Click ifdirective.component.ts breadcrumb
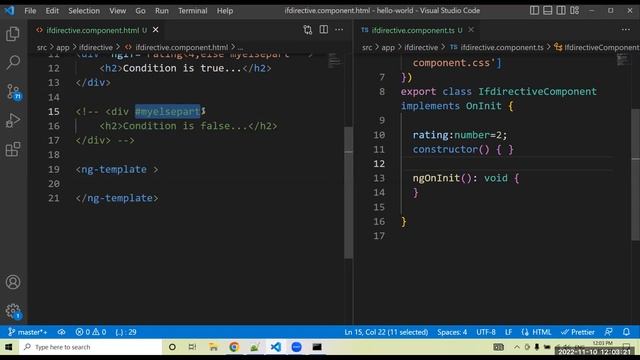The height and width of the screenshot is (360, 640). (x=502, y=47)
